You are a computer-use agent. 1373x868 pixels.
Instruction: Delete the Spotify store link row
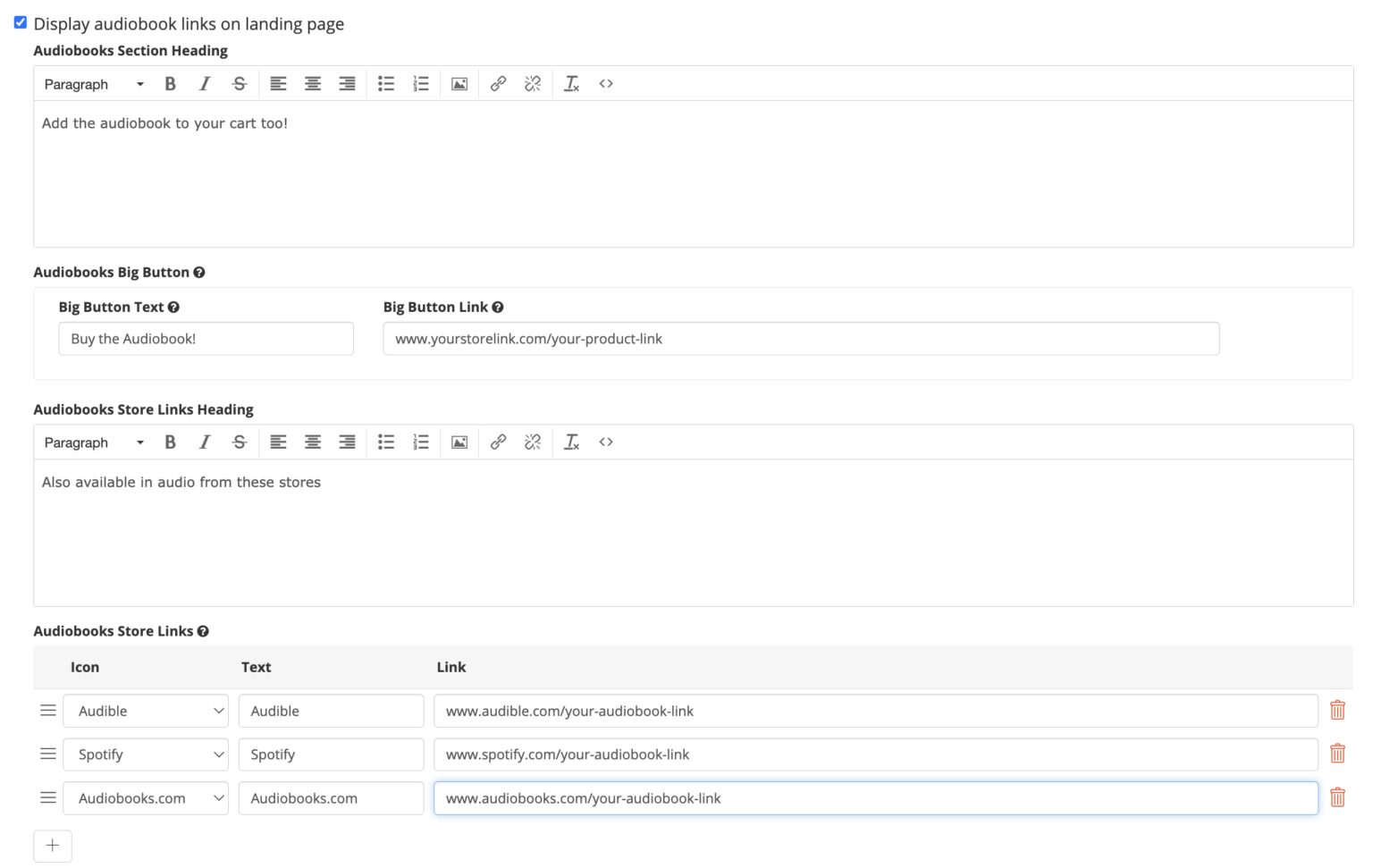[x=1337, y=754]
